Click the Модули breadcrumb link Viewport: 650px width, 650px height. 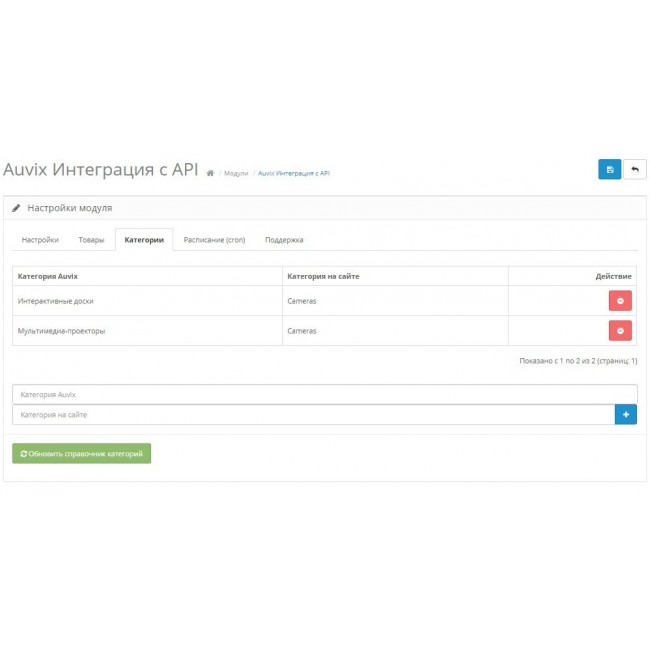(236, 173)
